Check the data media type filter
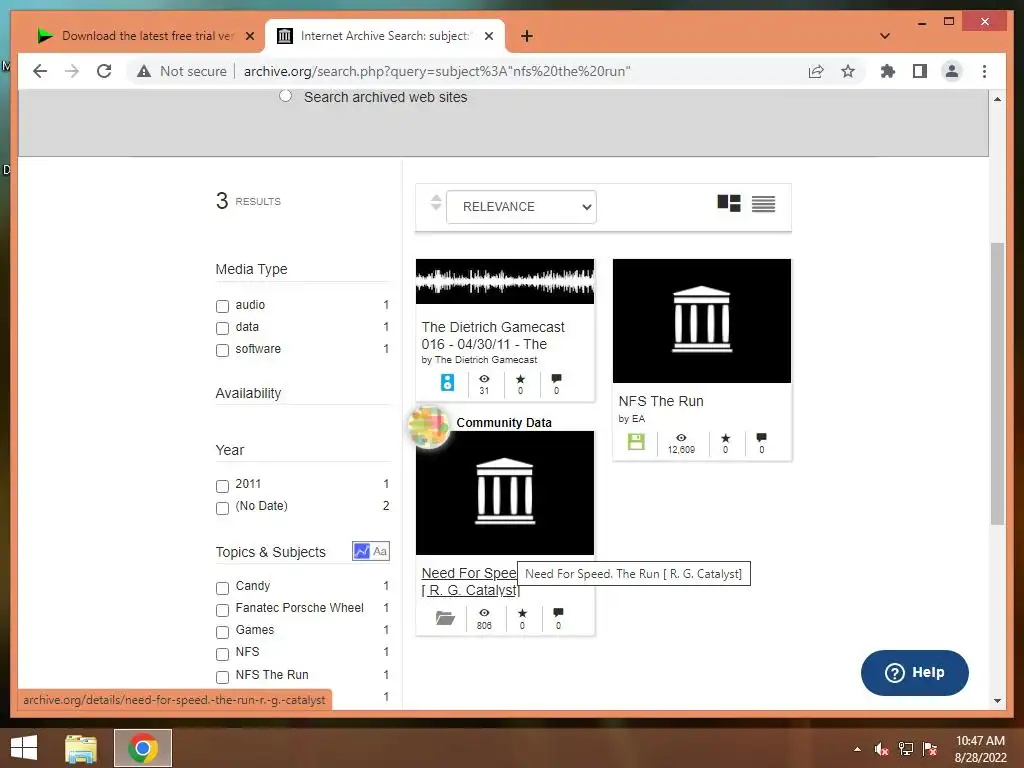Image resolution: width=1024 pixels, height=768 pixels. point(223,328)
